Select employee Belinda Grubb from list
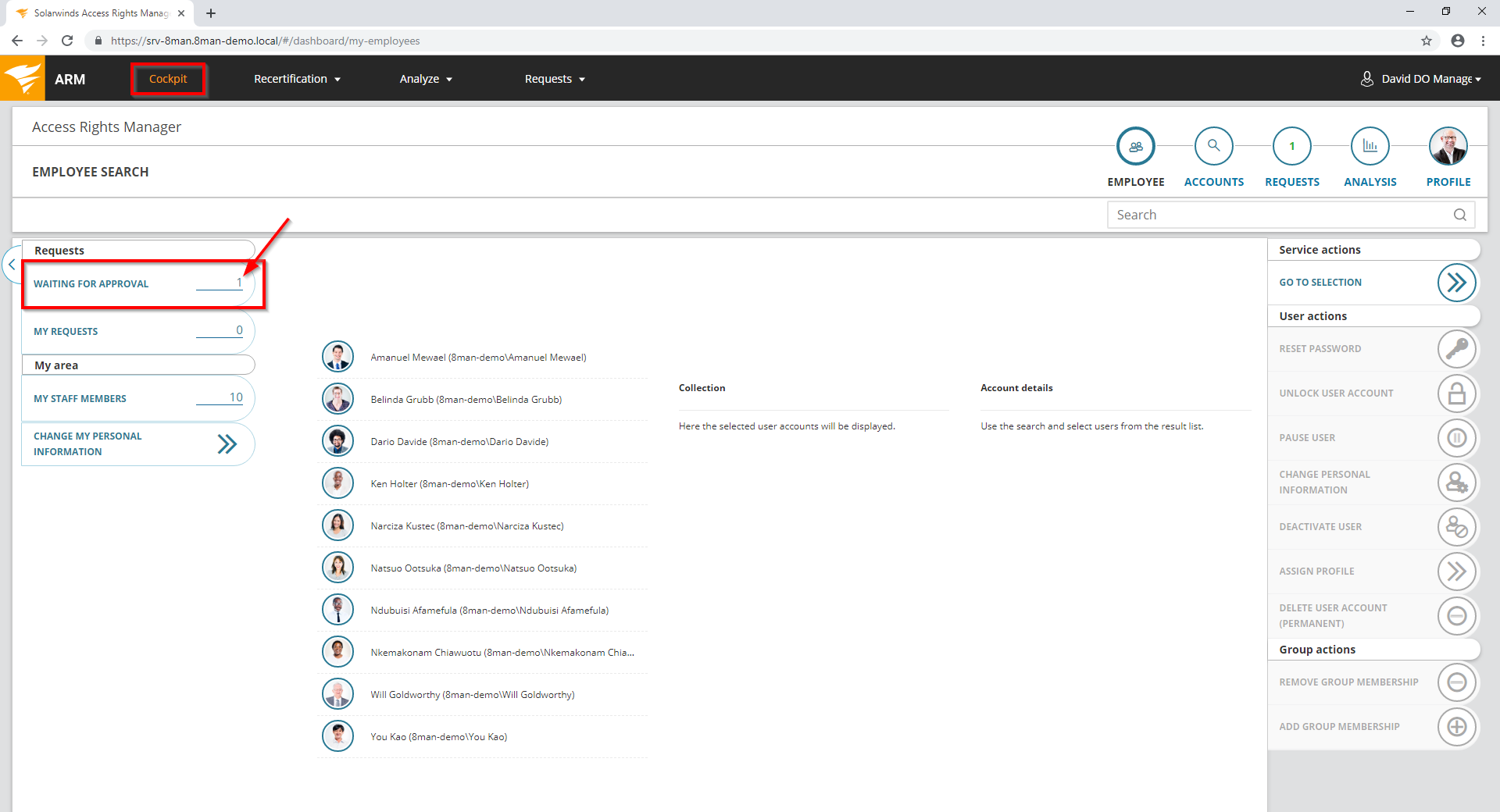 (x=466, y=400)
